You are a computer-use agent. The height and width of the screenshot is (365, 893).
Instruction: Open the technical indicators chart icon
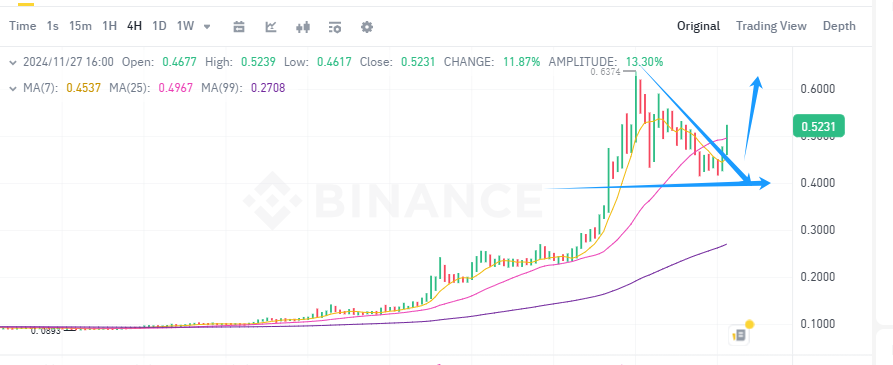click(271, 26)
